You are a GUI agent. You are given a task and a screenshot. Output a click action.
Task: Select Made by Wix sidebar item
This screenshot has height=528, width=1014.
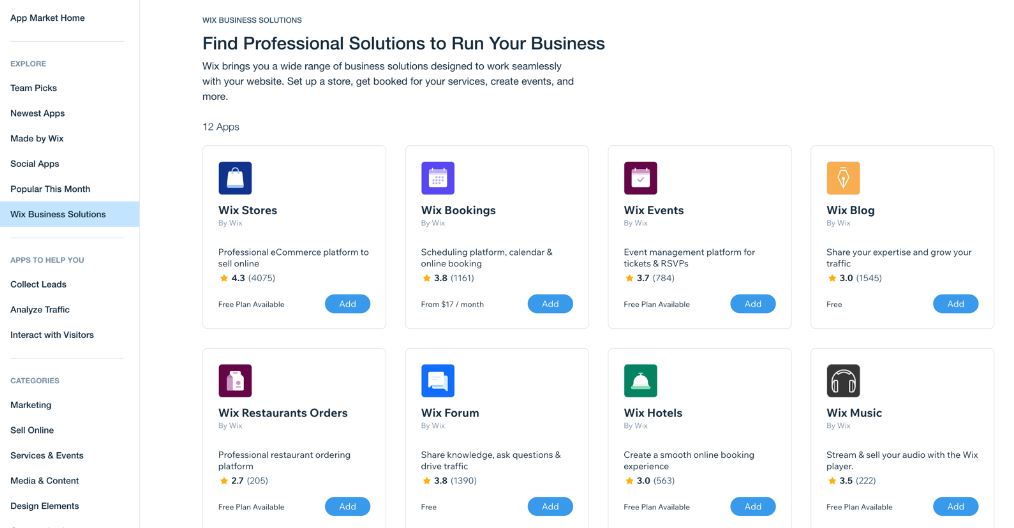tap(37, 138)
